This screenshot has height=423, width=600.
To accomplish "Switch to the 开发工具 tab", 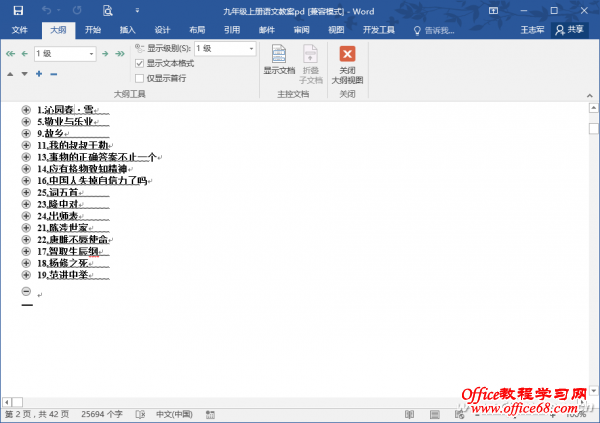I will pyautogui.click(x=379, y=30).
